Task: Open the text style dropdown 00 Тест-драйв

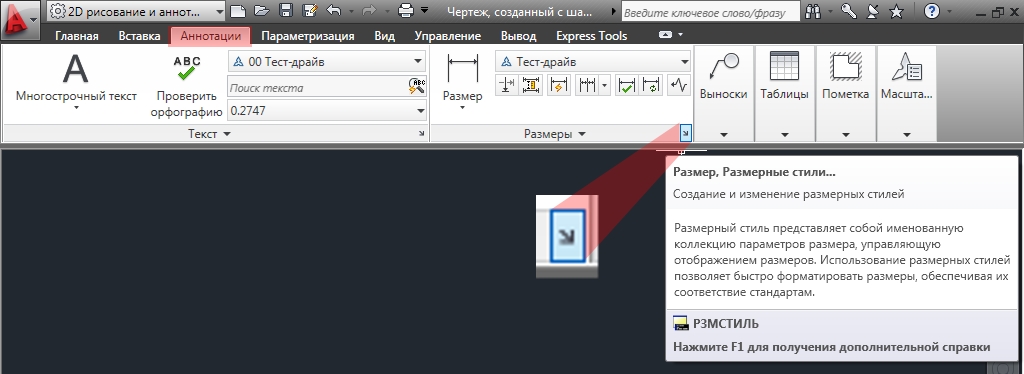Action: point(327,62)
